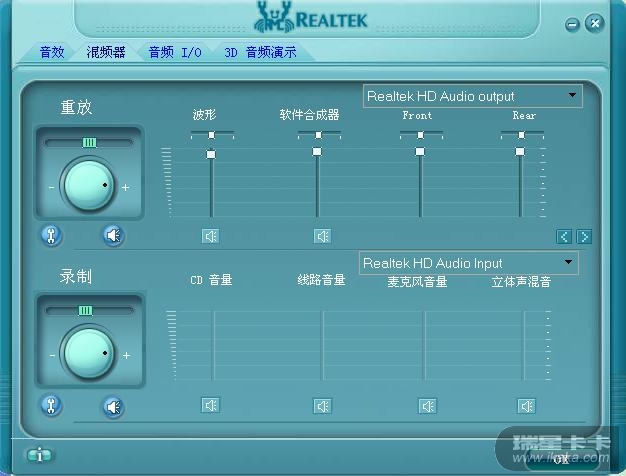Click the playback master volume knob
626x476 pixels.
point(88,185)
